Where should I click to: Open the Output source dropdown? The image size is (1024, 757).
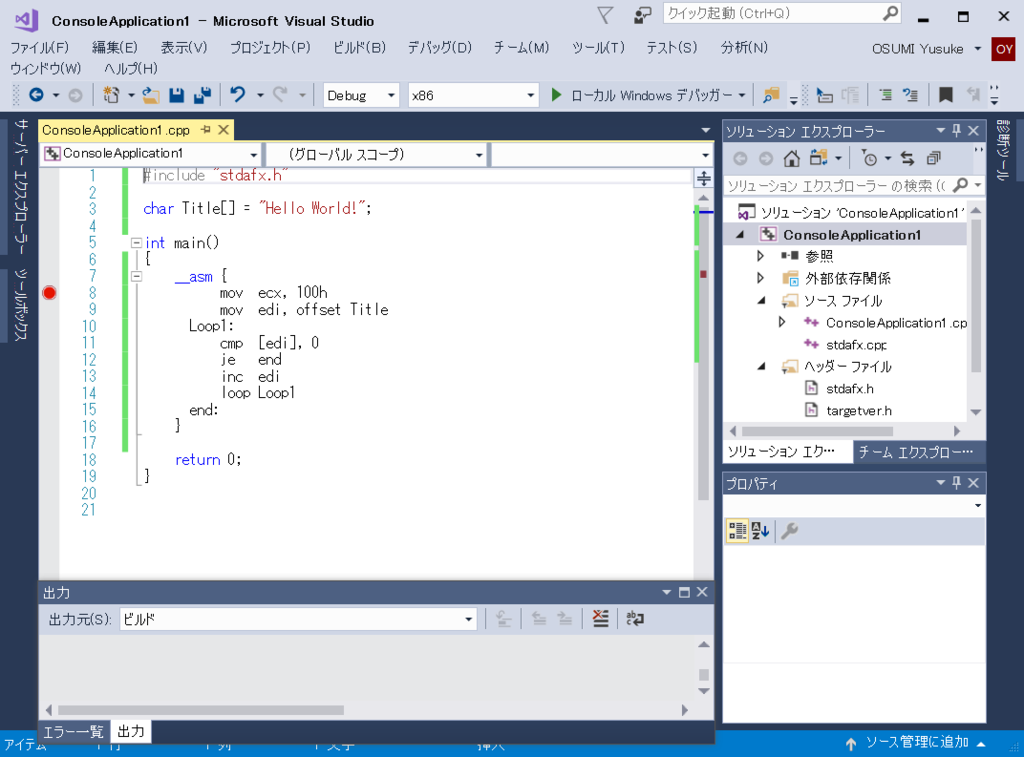tap(298, 619)
